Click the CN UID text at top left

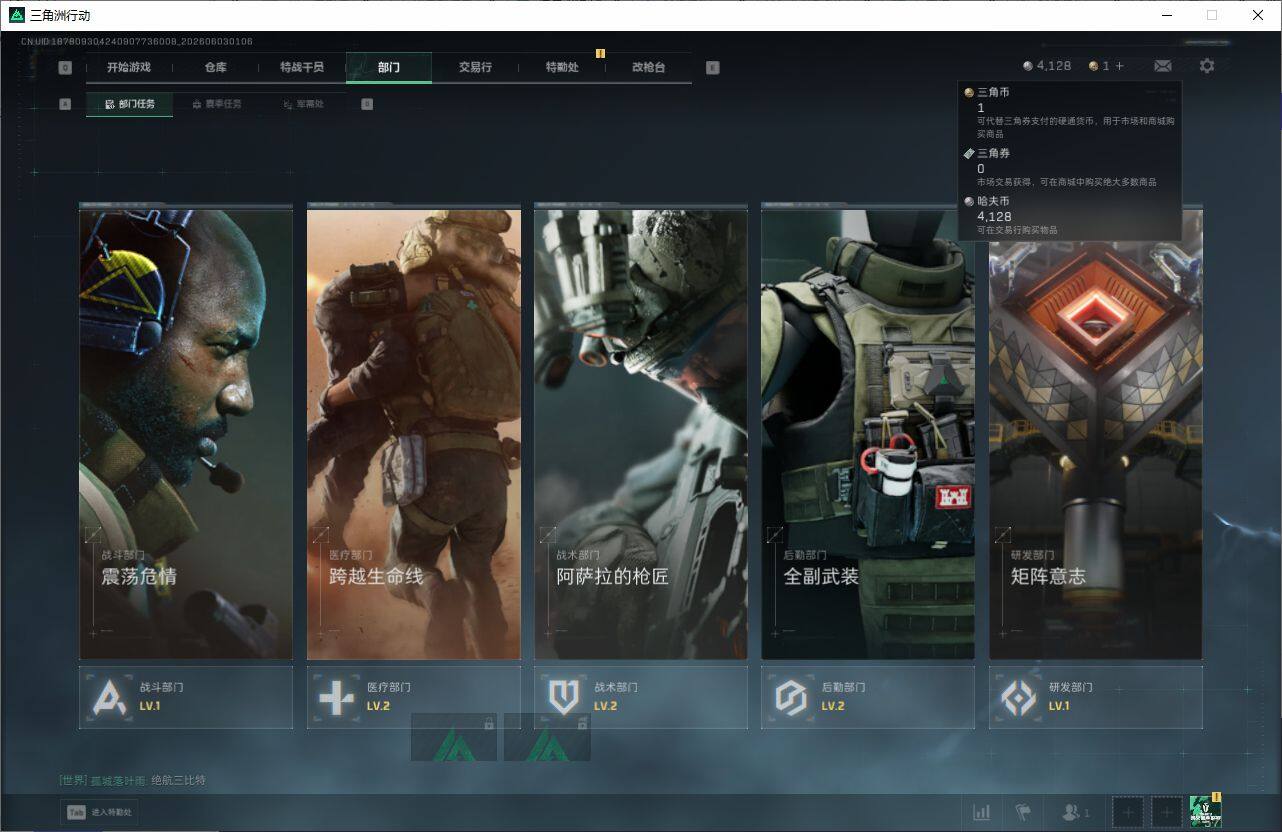137,41
